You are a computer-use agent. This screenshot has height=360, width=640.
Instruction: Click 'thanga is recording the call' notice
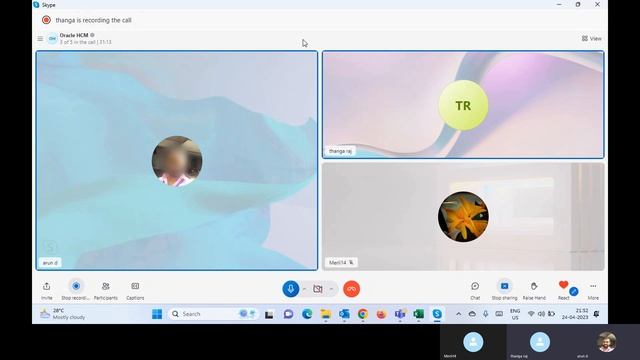pos(93,20)
